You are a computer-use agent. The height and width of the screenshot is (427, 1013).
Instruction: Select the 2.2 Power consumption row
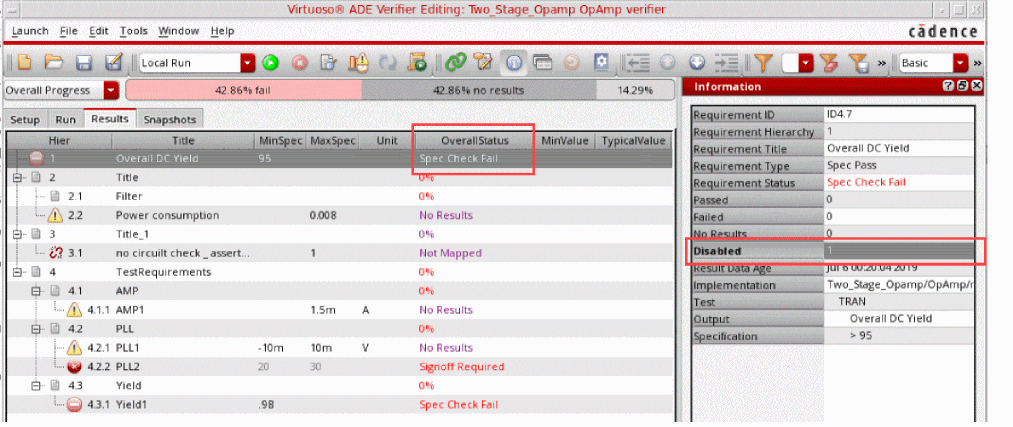340,215
